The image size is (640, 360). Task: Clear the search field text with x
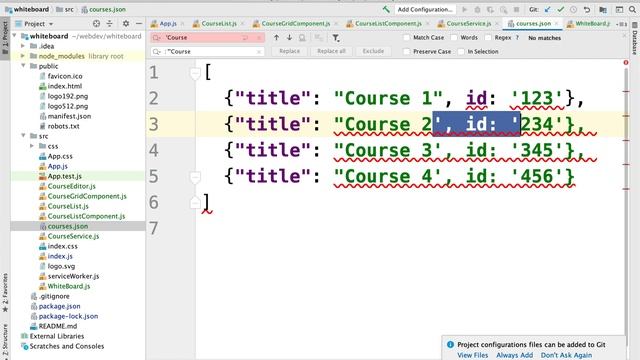tap(259, 38)
